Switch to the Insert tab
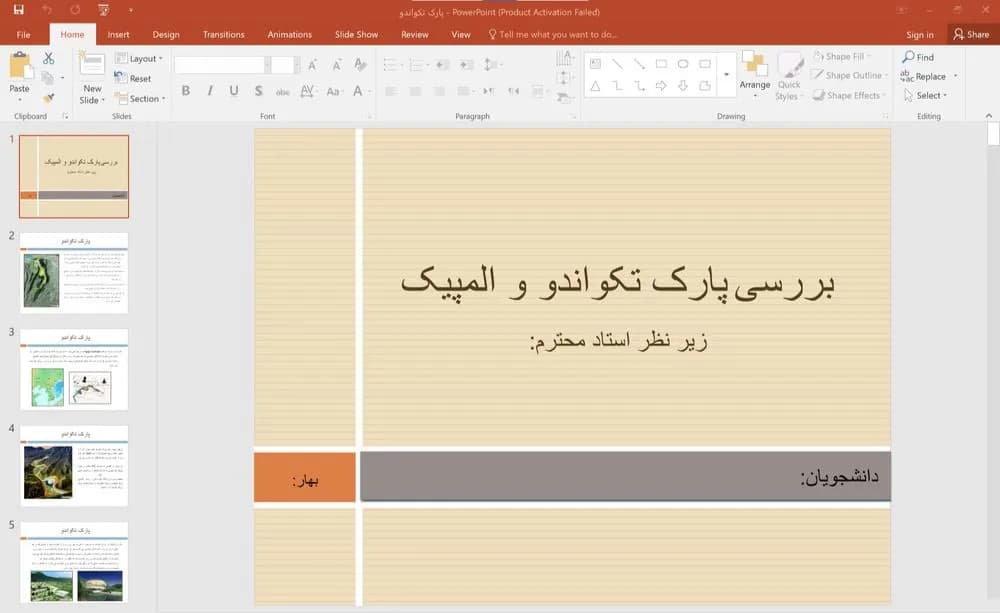This screenshot has width=1000, height=613. pyautogui.click(x=118, y=34)
